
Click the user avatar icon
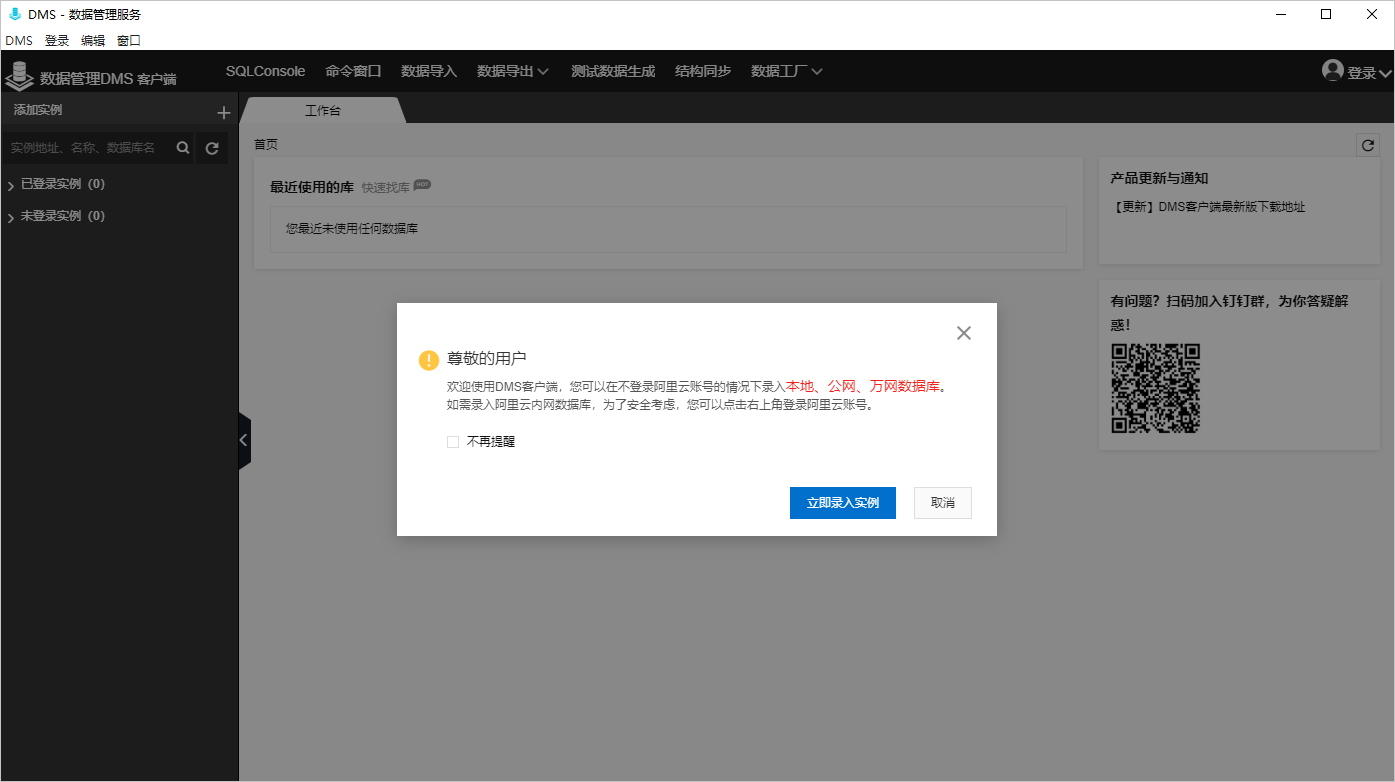pyautogui.click(x=1332, y=70)
